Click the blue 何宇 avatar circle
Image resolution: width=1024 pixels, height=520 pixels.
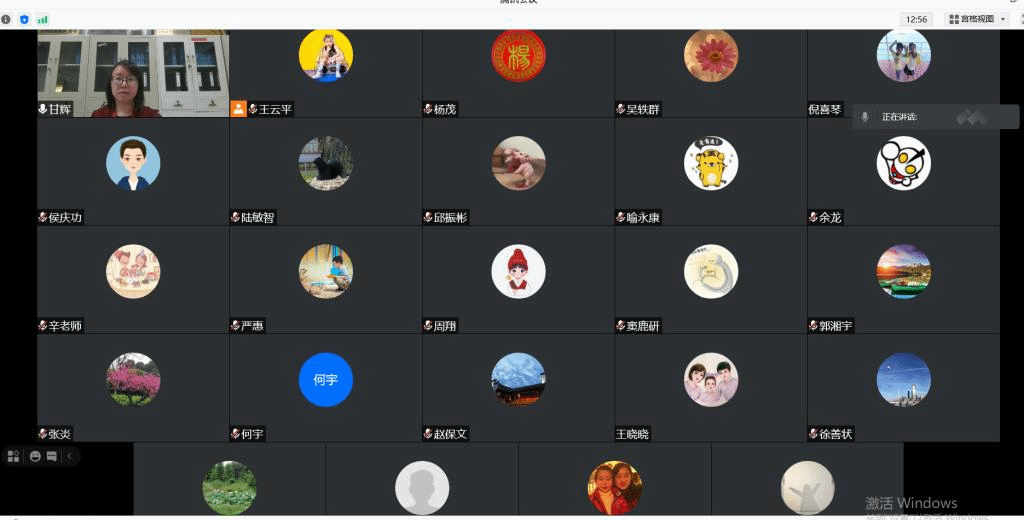point(326,380)
